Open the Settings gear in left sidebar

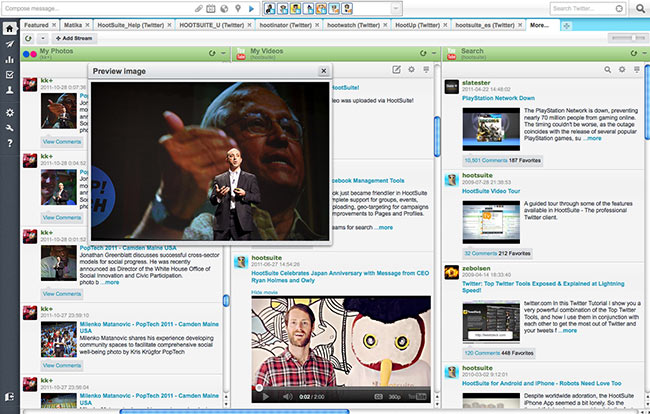(x=10, y=112)
